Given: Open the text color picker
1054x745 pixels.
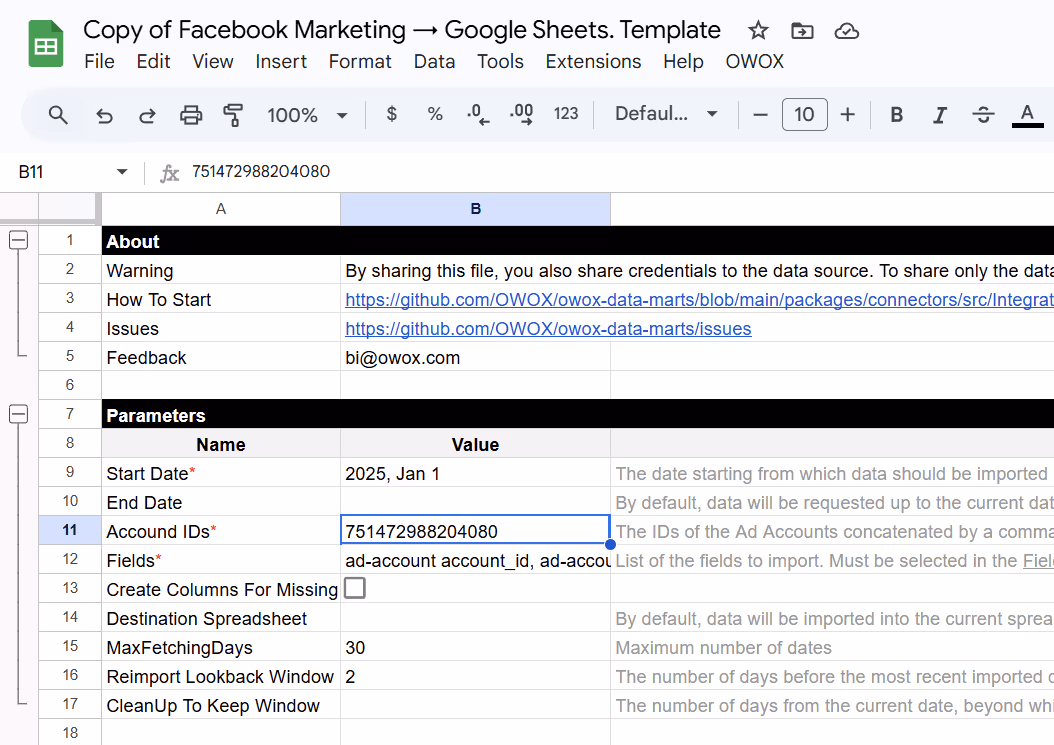Looking at the screenshot, I should [1027, 115].
